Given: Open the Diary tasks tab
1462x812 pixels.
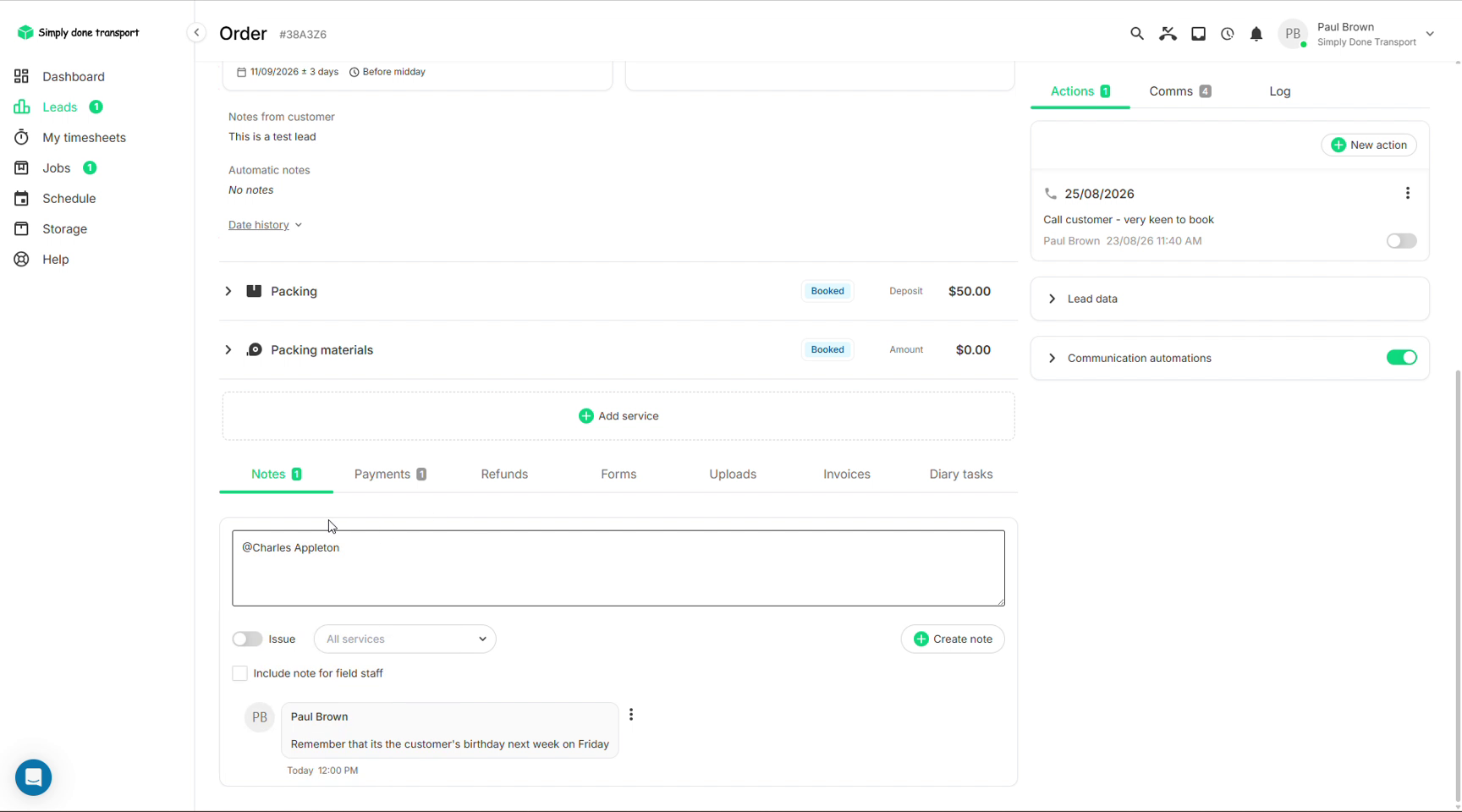Looking at the screenshot, I should pos(960,475).
